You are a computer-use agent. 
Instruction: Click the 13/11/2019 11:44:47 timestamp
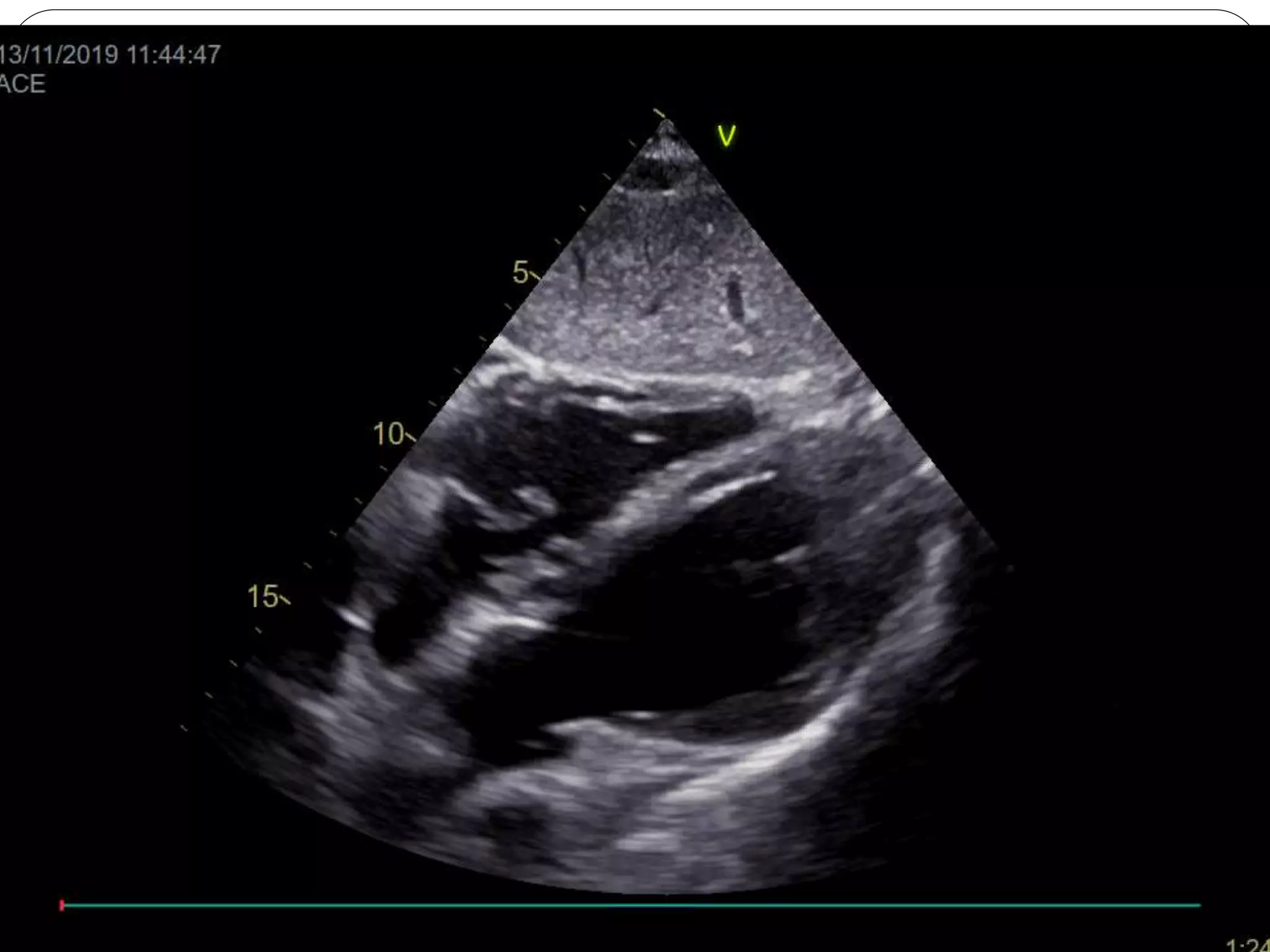110,55
